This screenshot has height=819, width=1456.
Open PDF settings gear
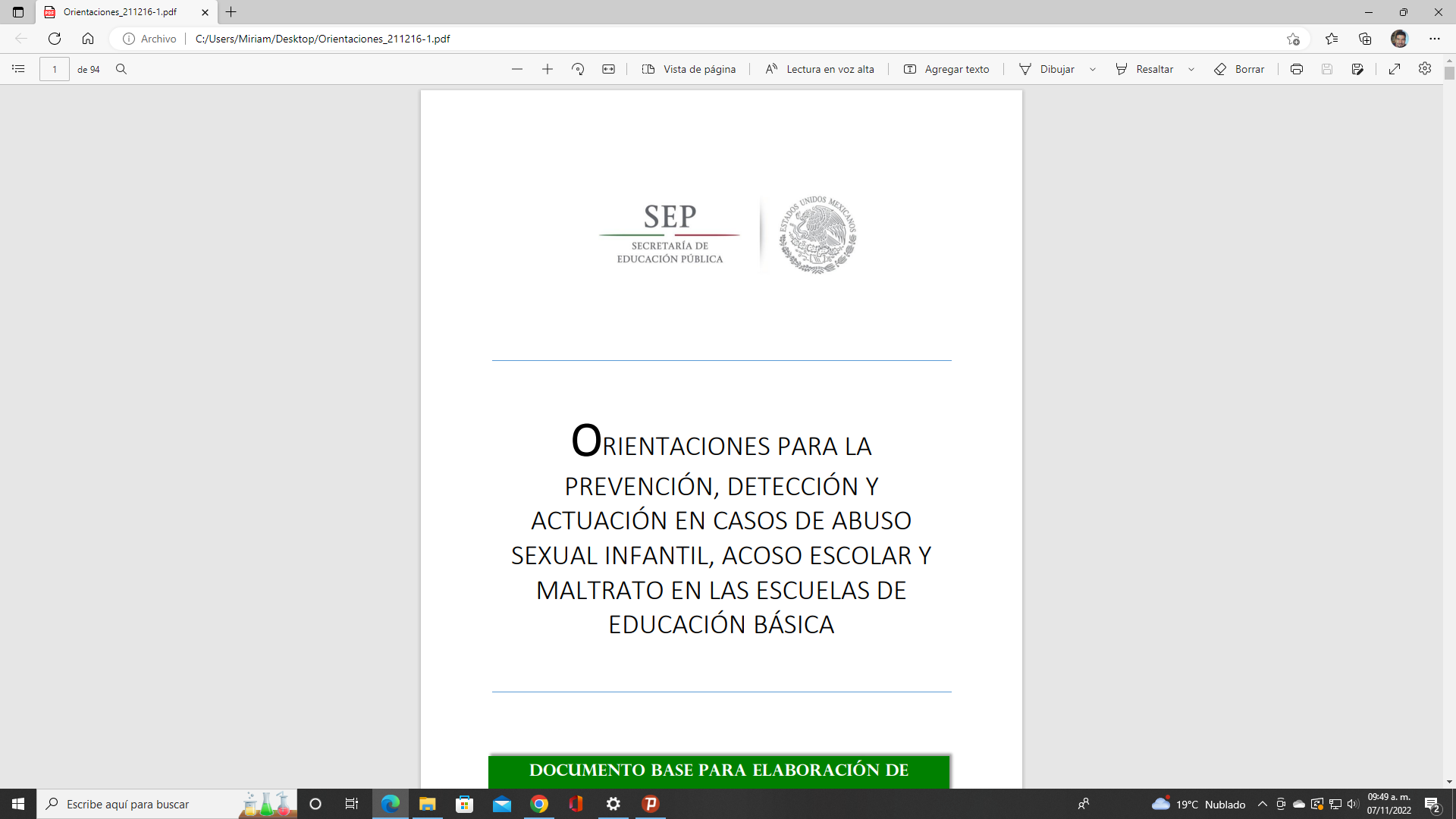pyautogui.click(x=1425, y=69)
